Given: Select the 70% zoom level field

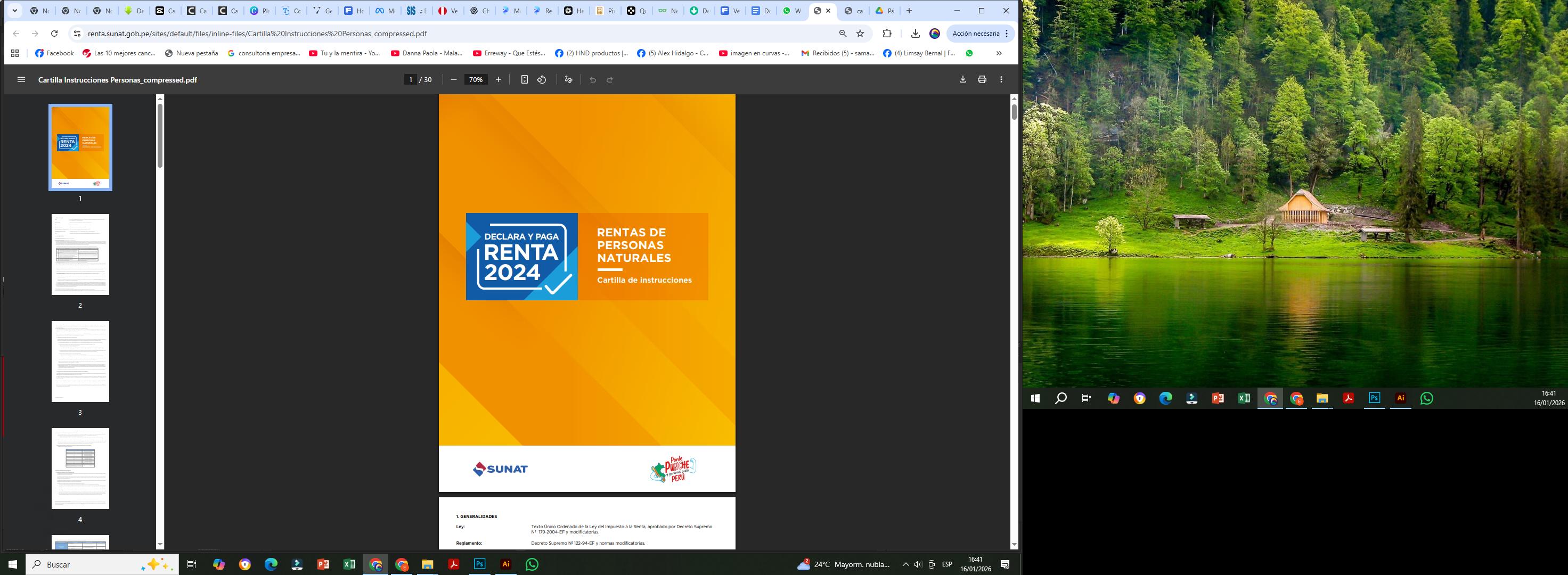Looking at the screenshot, I should [476, 80].
